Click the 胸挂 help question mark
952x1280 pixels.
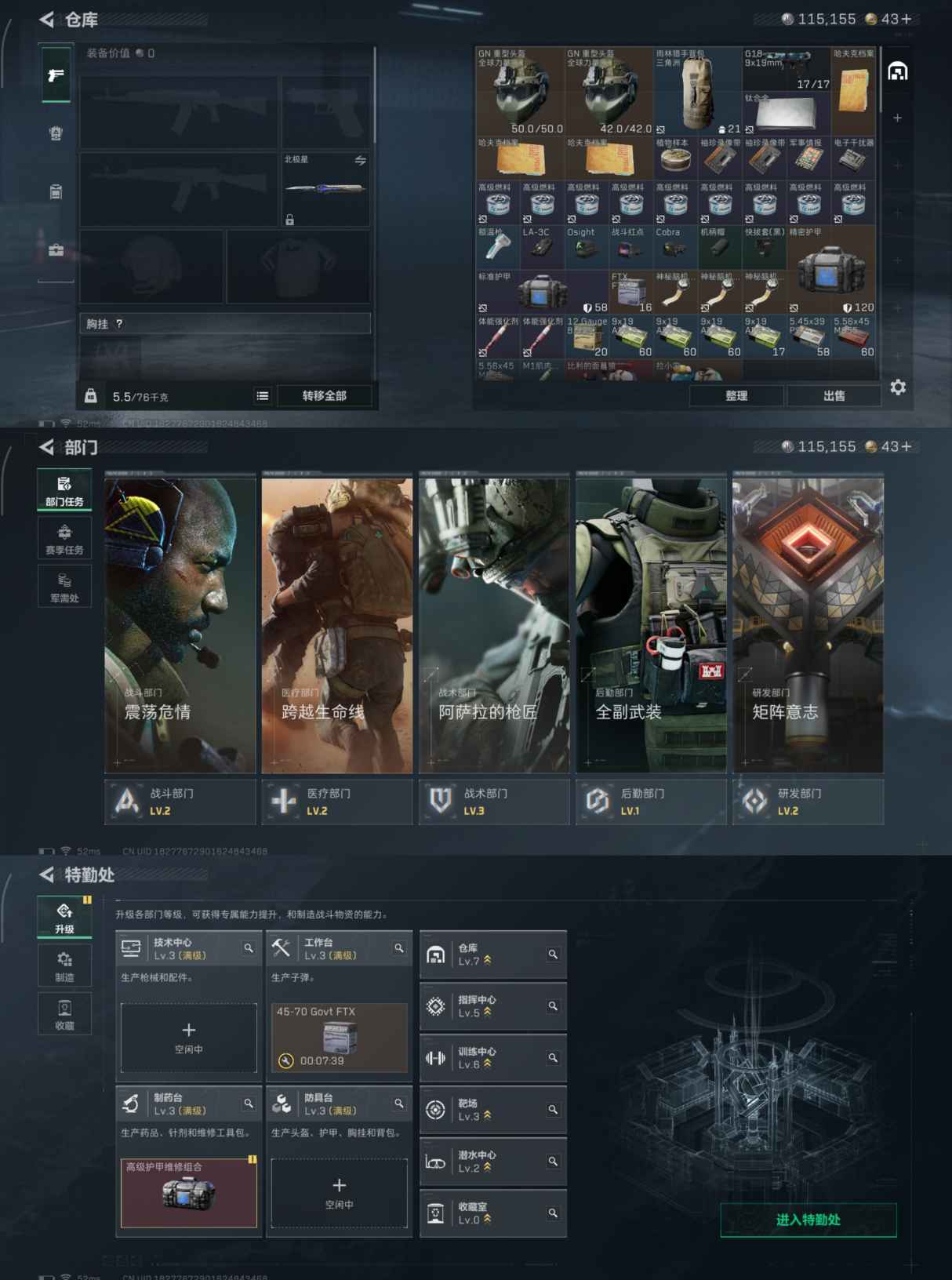(x=119, y=324)
